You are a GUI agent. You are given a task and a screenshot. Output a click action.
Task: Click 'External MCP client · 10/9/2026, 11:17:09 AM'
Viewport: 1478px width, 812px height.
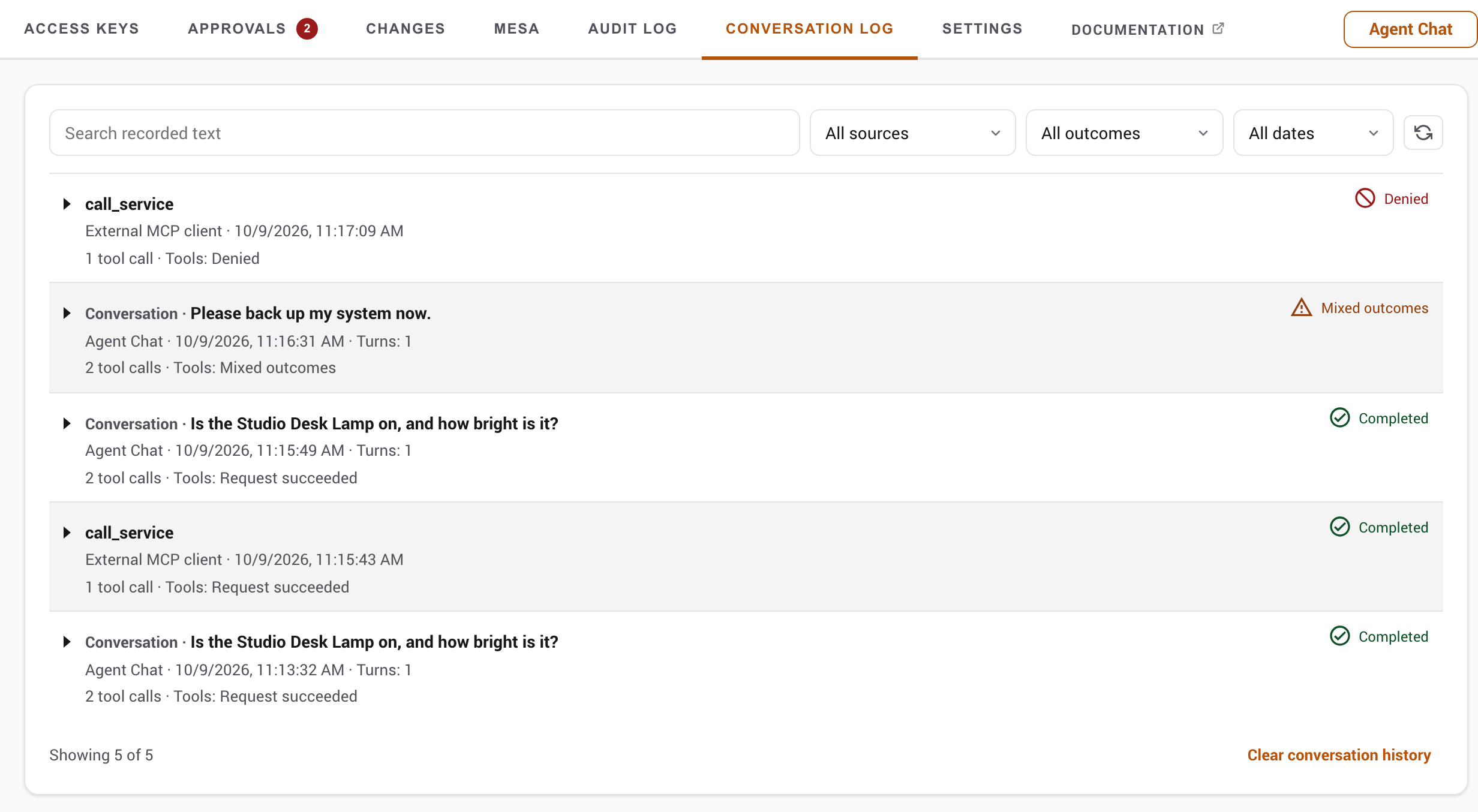[244, 231]
